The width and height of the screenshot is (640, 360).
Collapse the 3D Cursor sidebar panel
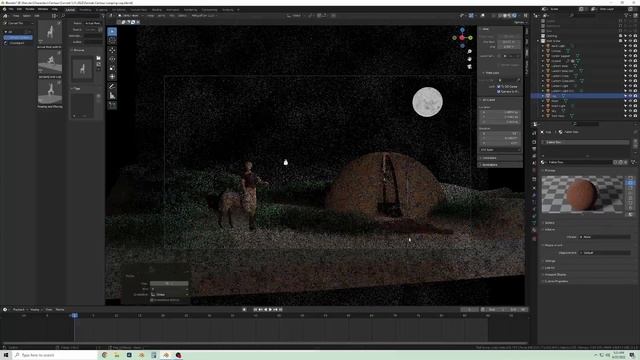pyautogui.click(x=500, y=100)
